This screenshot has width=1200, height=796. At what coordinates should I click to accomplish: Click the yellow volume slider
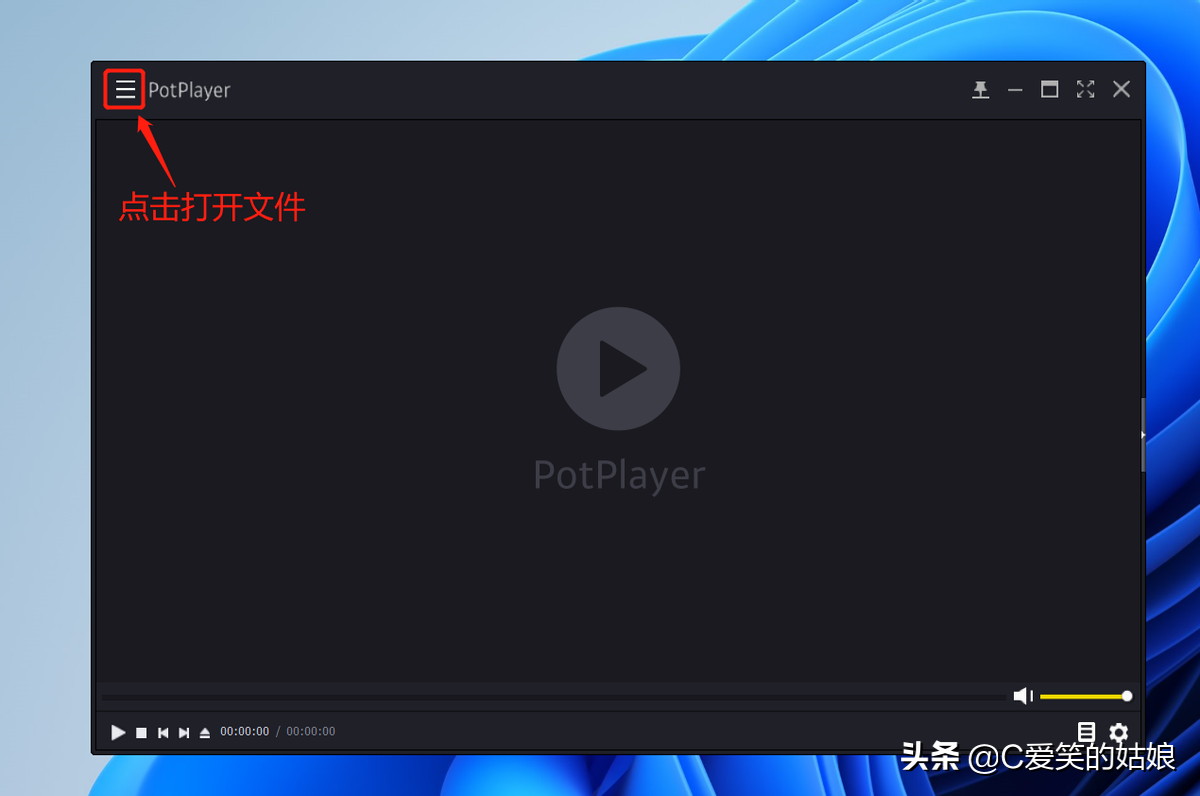1086,696
